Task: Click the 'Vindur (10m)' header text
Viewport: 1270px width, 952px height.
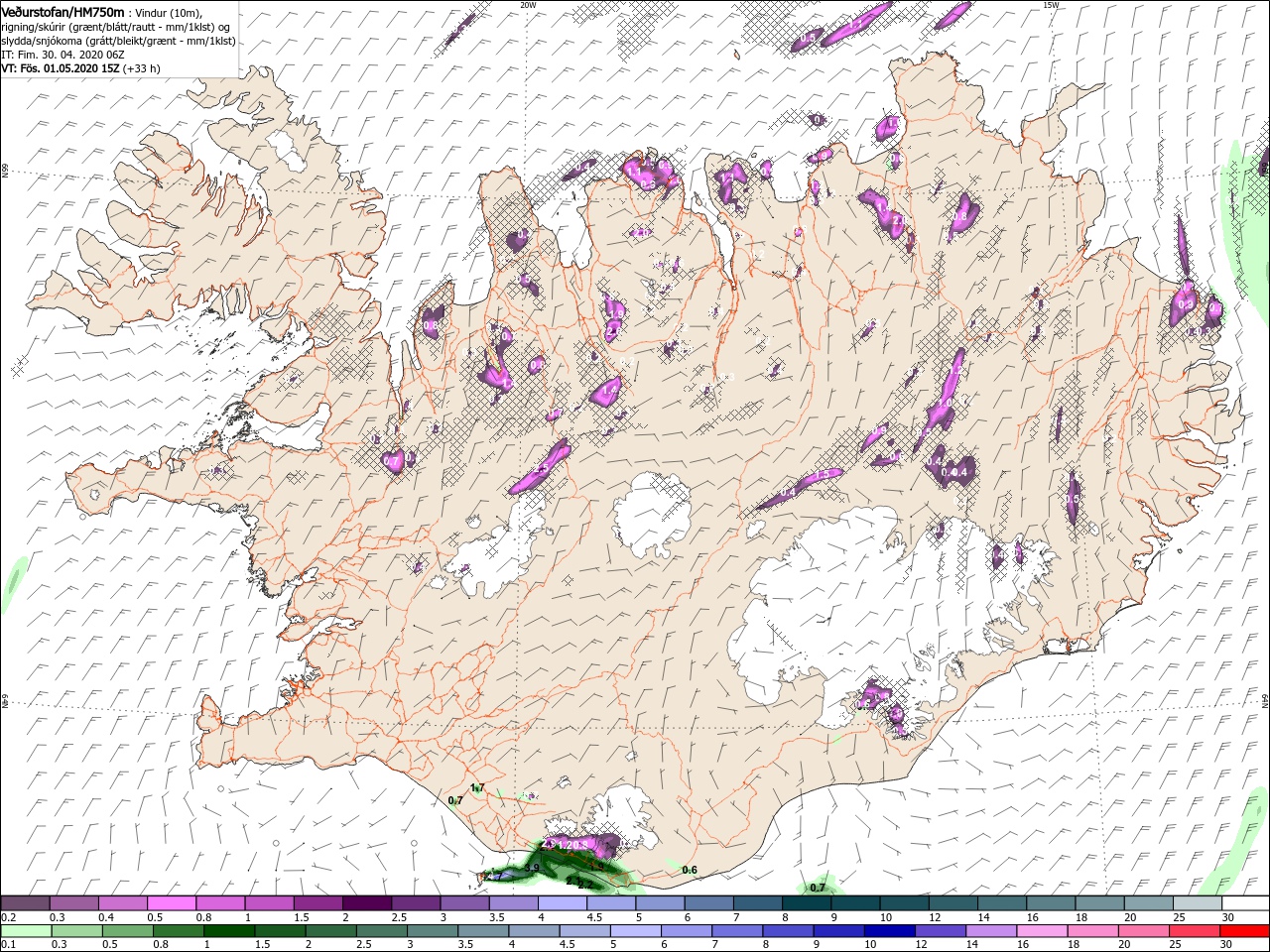Action: coord(170,12)
